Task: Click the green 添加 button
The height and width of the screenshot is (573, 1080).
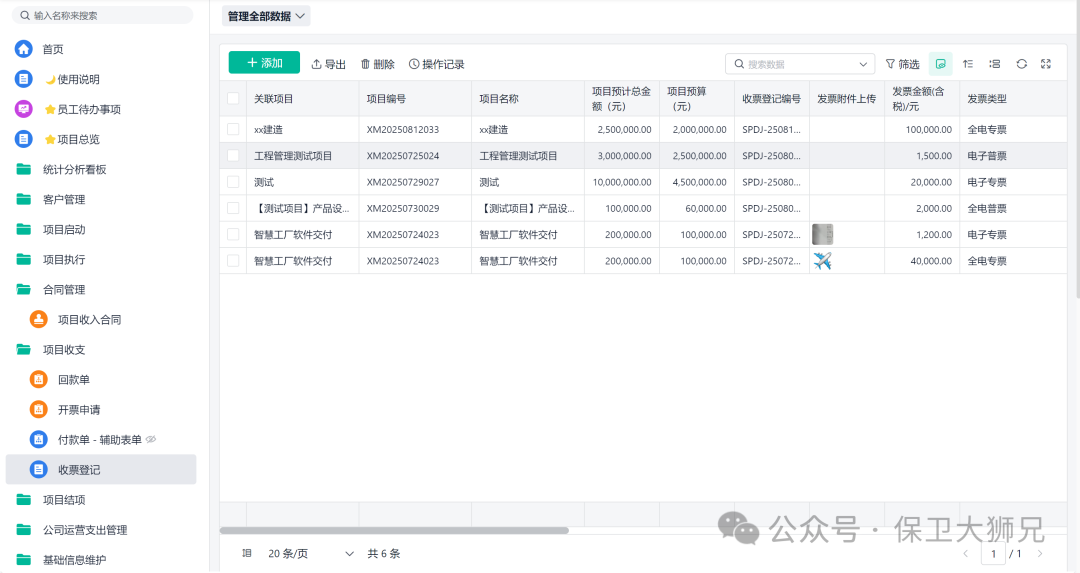Action: pyautogui.click(x=264, y=63)
